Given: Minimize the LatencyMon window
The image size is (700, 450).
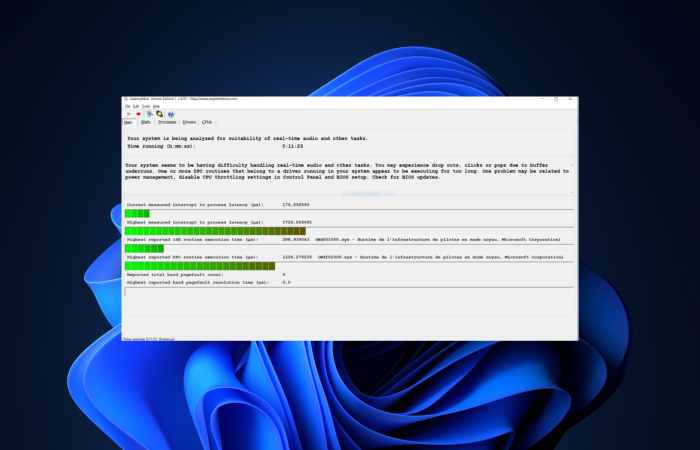Looking at the screenshot, I should point(542,99).
